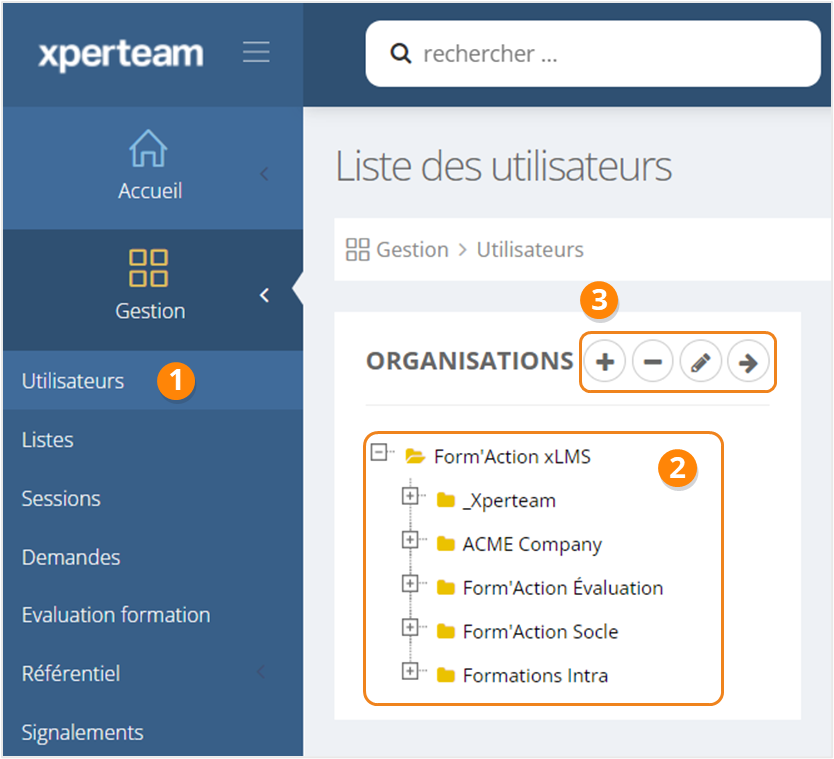The height and width of the screenshot is (759, 834).
Task: Collapse the Form'Action xLMS root node
Action: (x=379, y=452)
